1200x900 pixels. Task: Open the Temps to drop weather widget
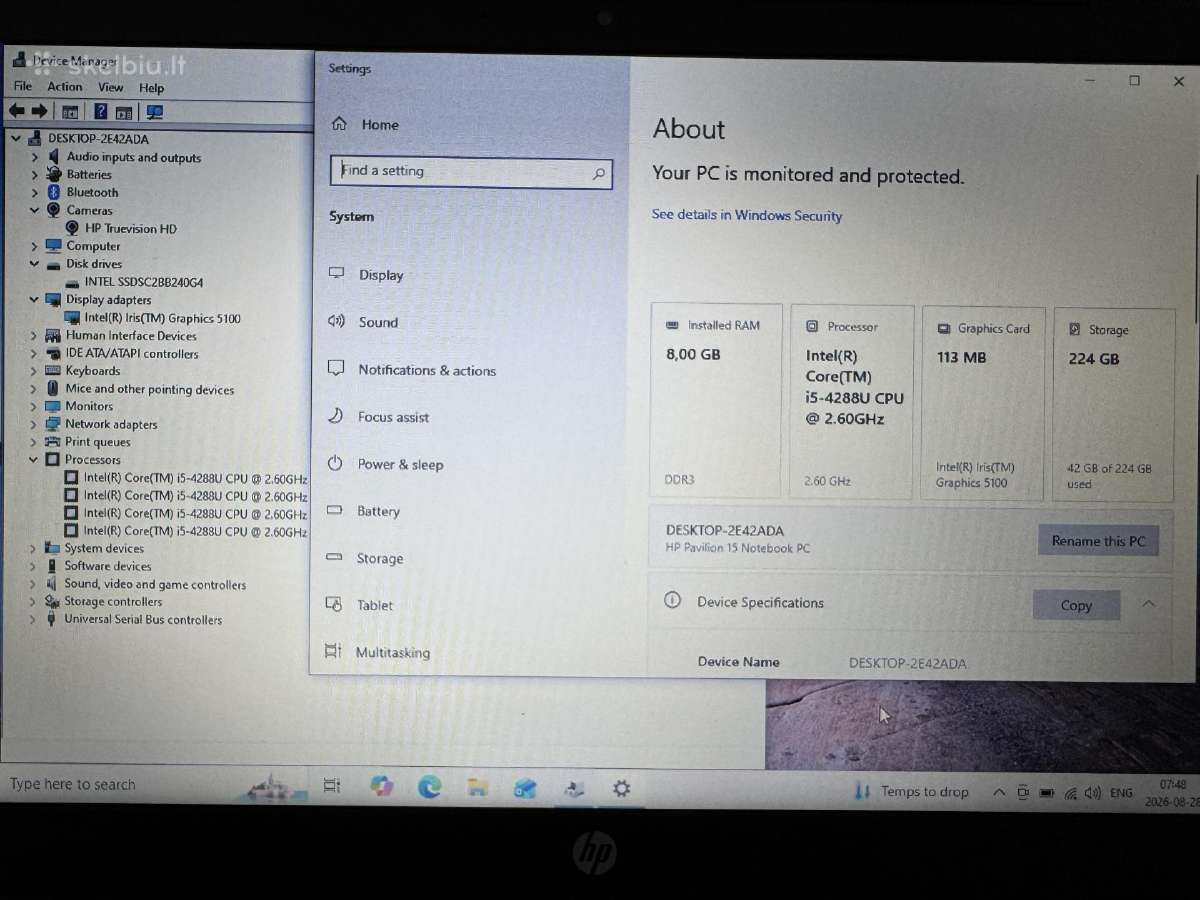tap(912, 792)
